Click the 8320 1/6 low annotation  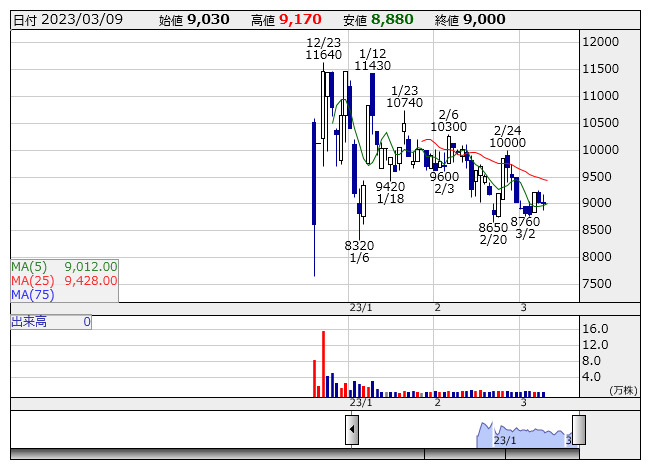pyautogui.click(x=359, y=251)
